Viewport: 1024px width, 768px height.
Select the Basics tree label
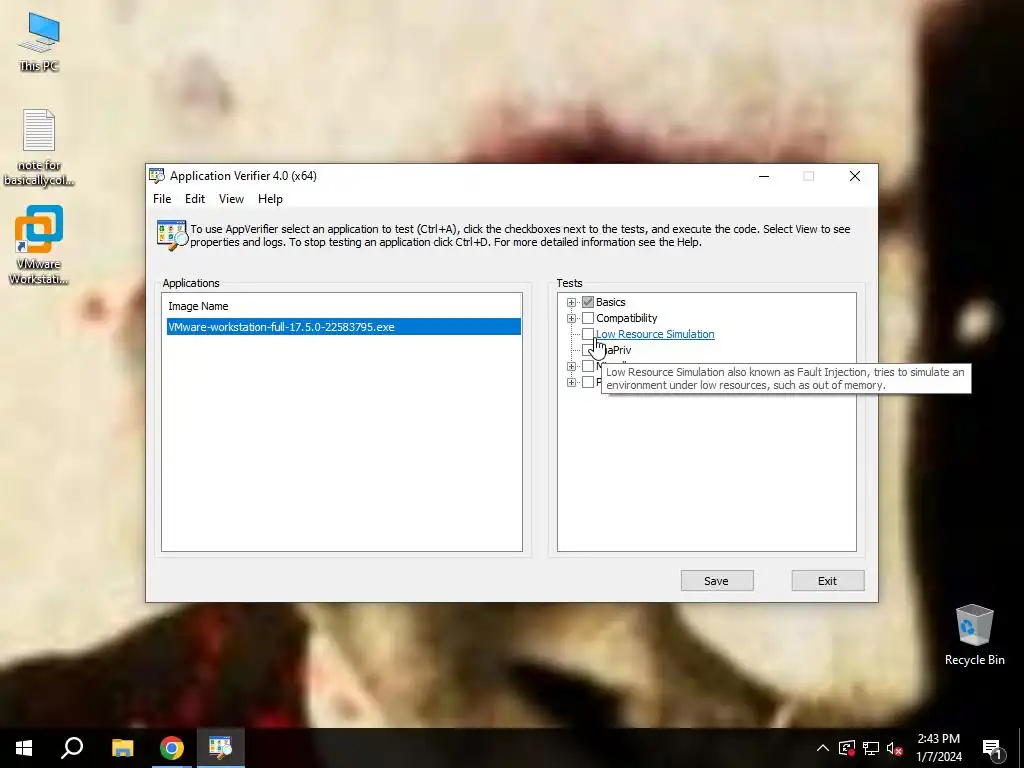(611, 302)
